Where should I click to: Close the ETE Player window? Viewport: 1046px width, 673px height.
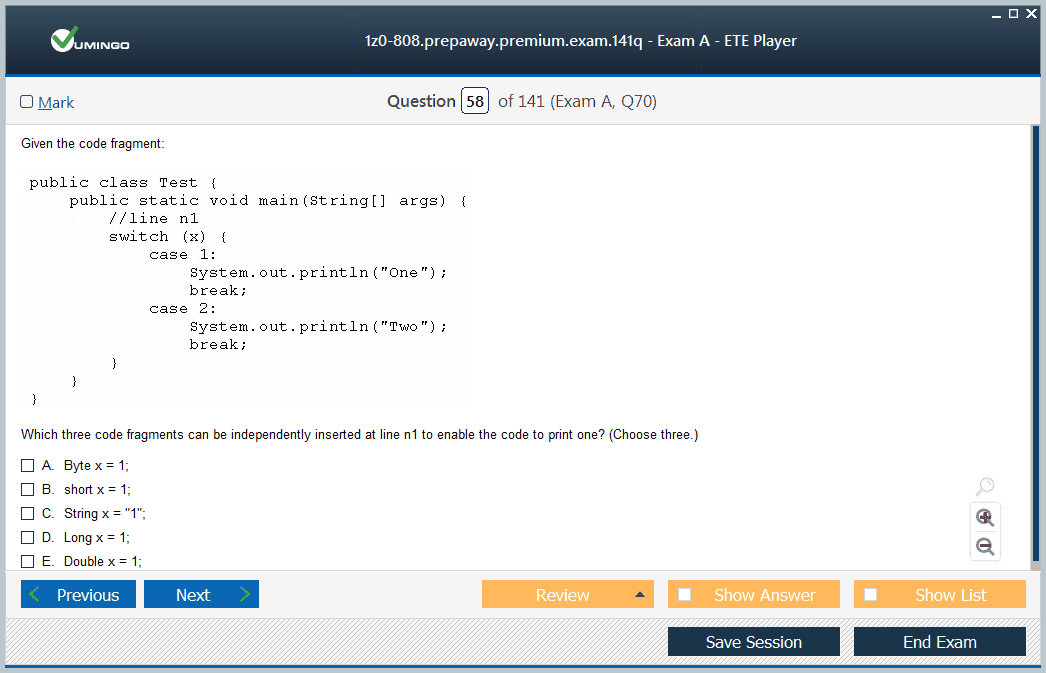tap(1031, 13)
